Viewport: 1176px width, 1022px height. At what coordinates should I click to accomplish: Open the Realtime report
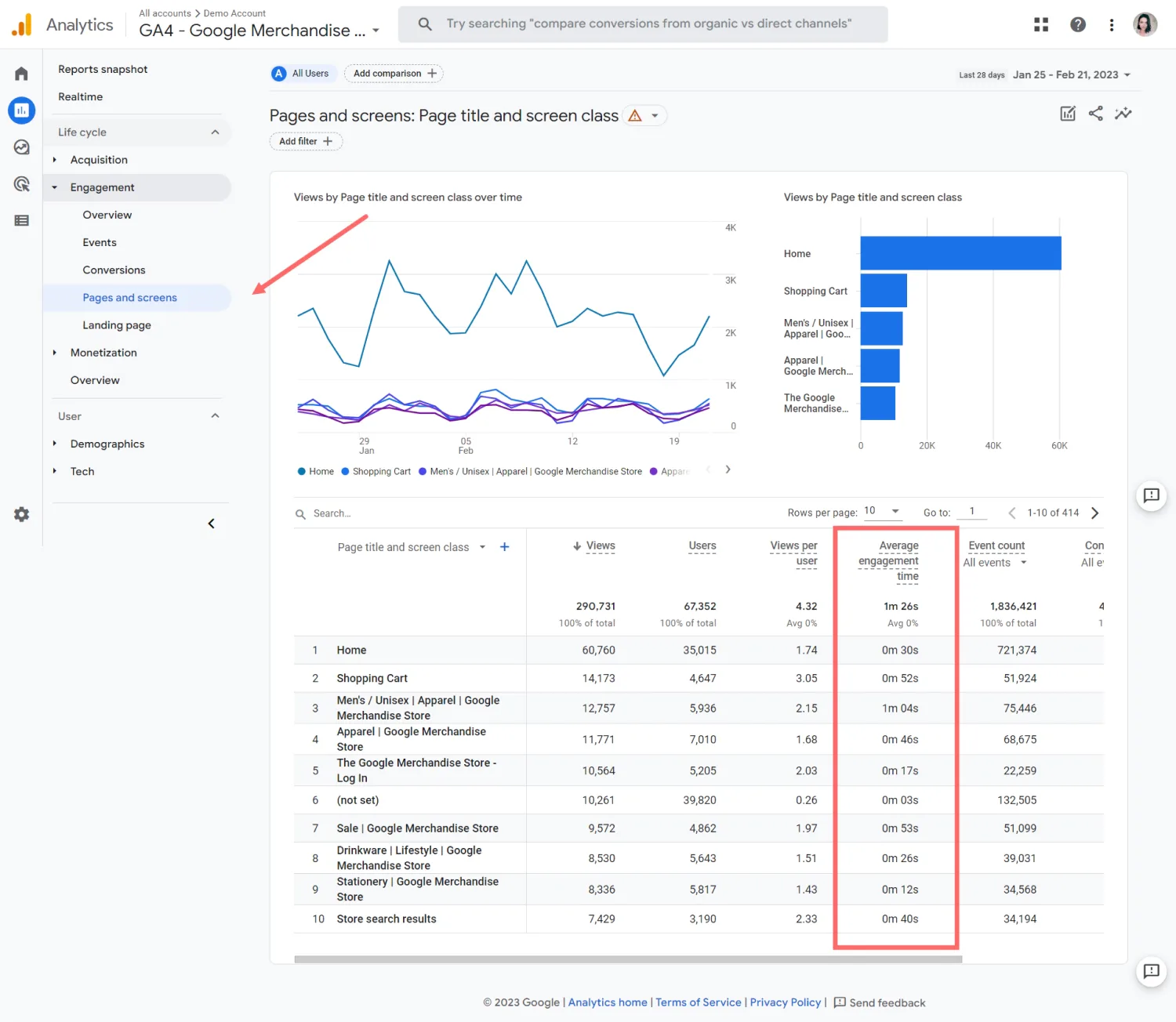81,97
